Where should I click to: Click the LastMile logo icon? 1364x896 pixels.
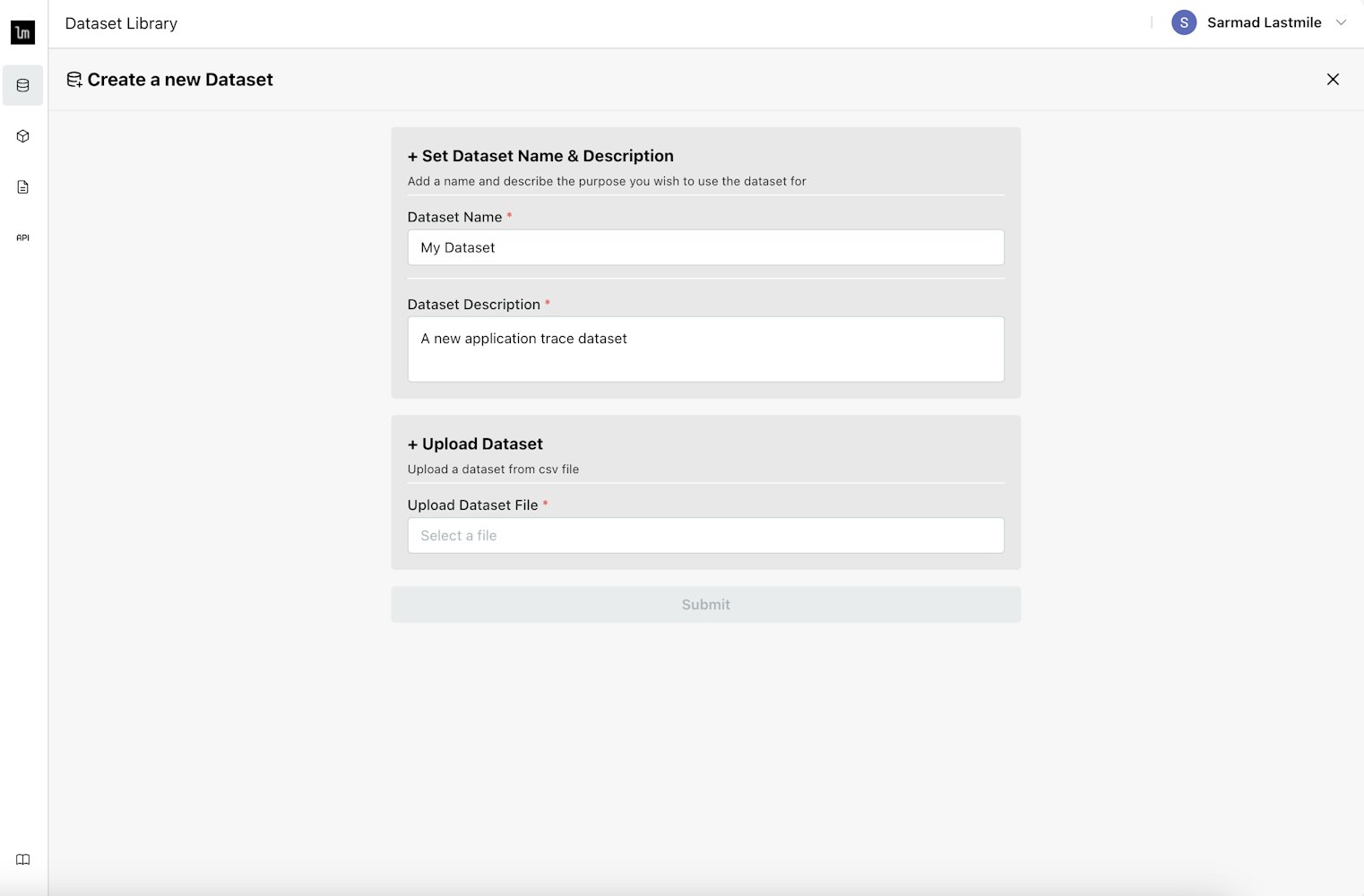coord(22,32)
